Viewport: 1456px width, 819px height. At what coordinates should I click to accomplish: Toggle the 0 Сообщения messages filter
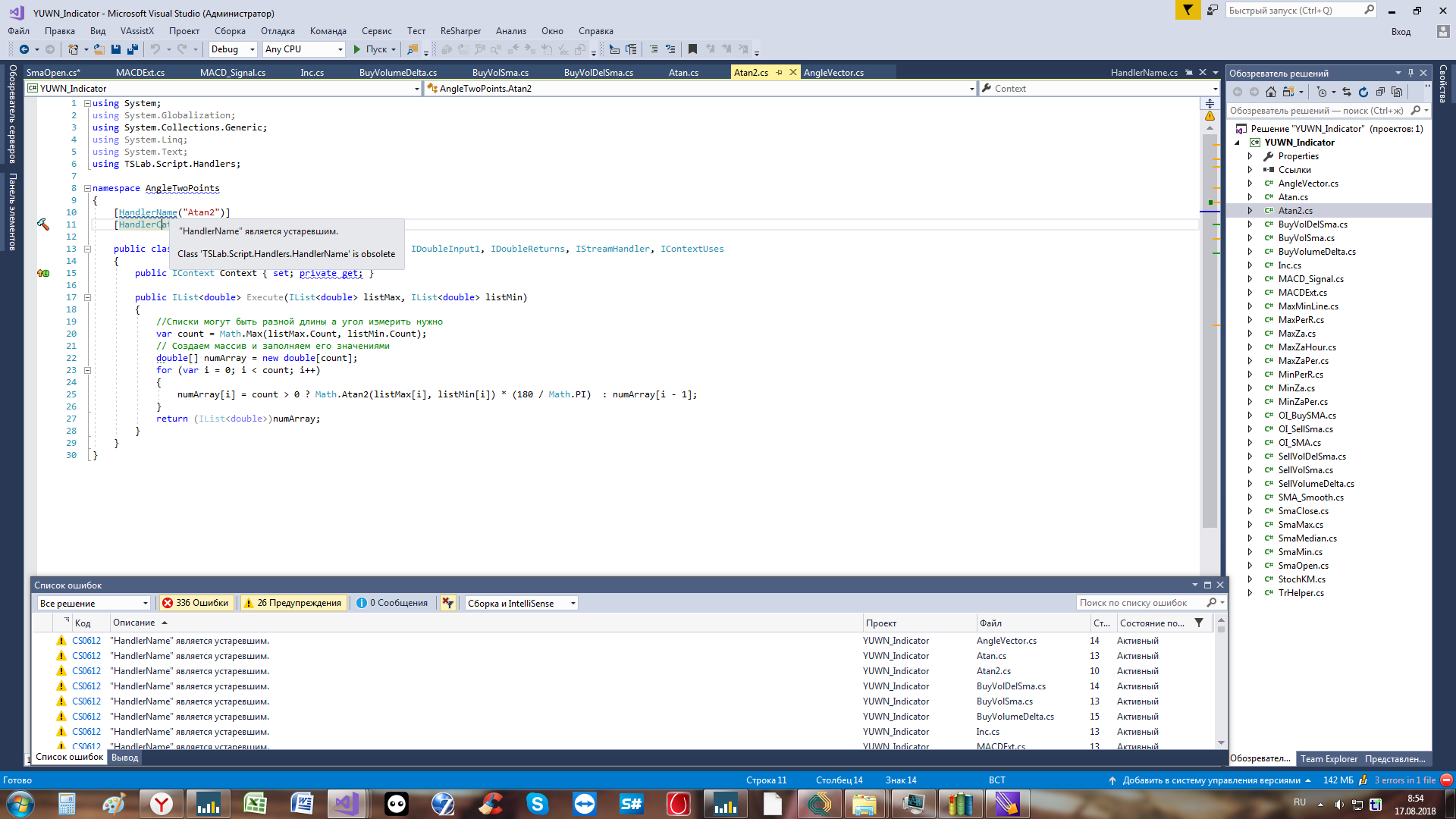tap(392, 603)
